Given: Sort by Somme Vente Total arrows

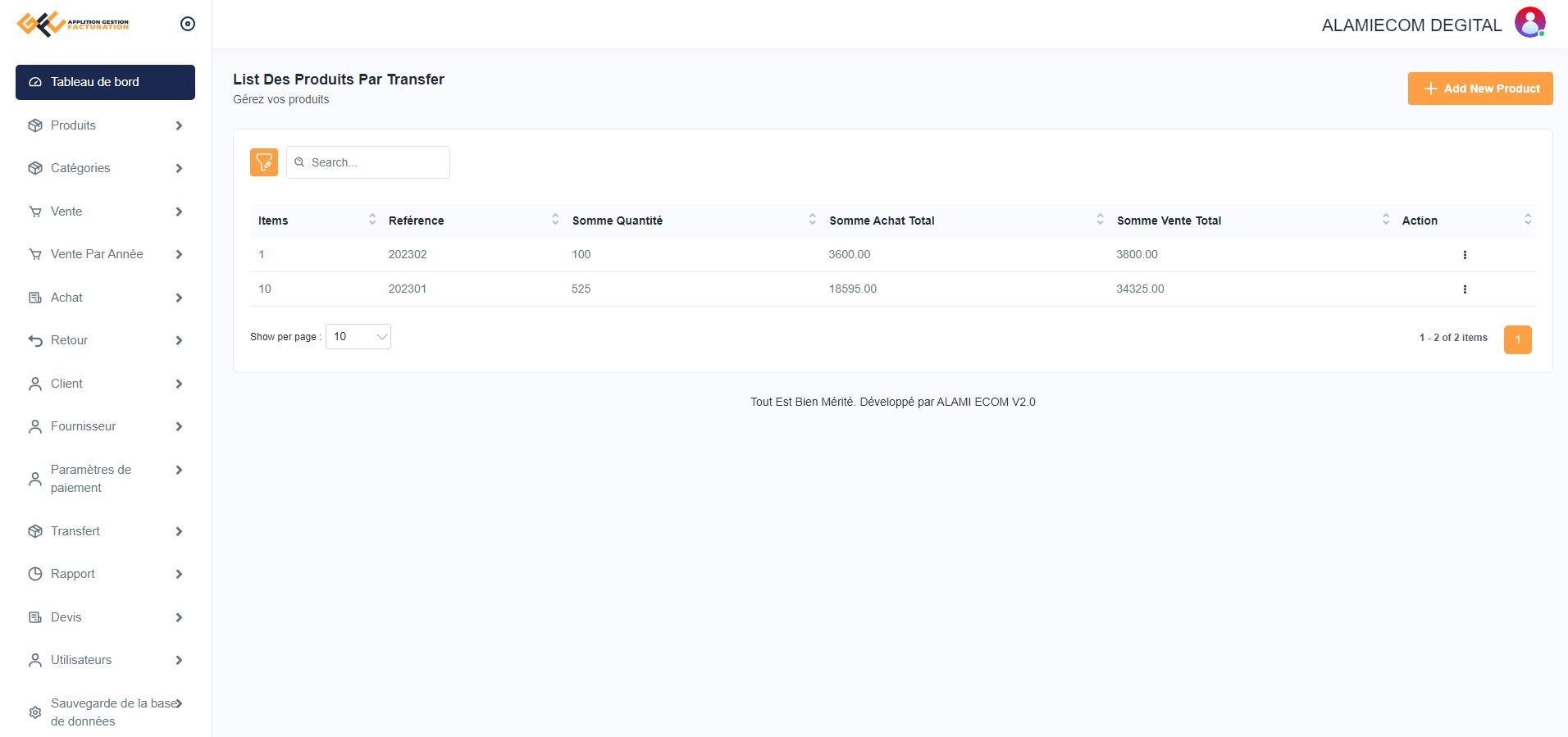Looking at the screenshot, I should tap(1385, 220).
